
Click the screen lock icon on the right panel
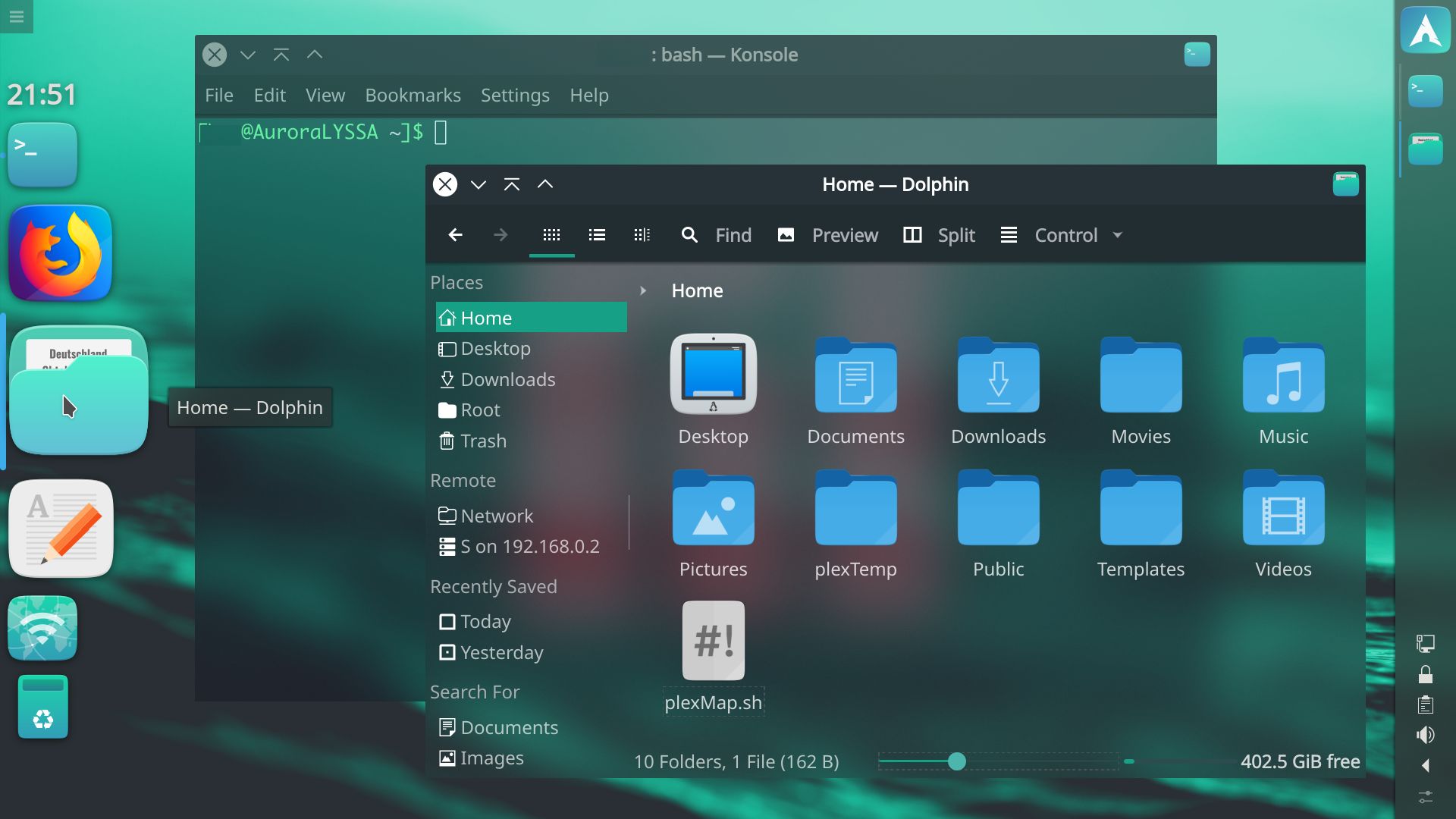tap(1426, 673)
